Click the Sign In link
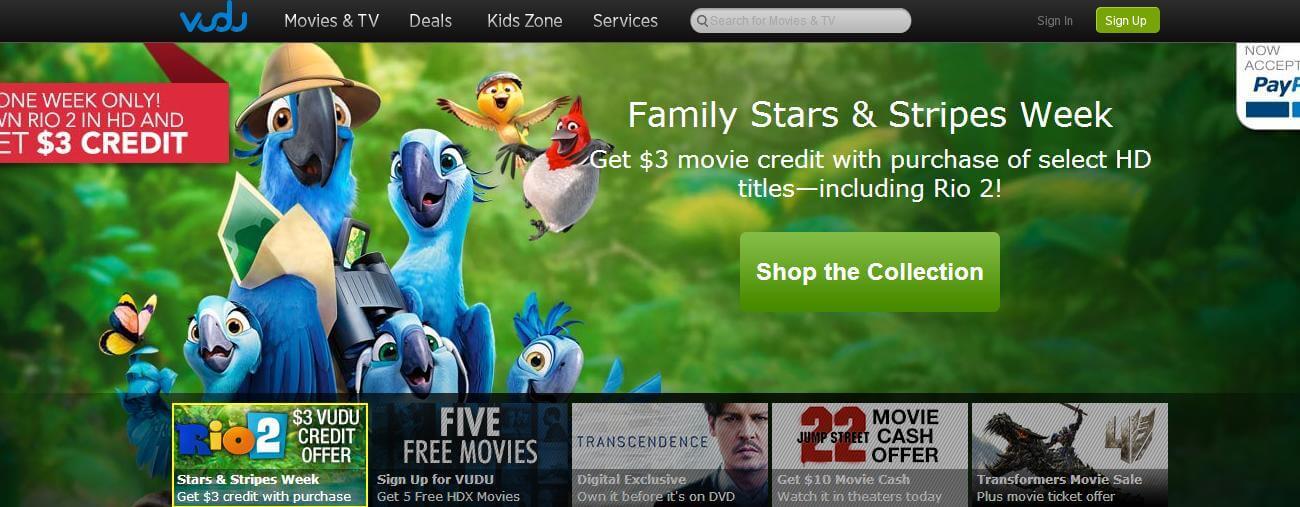This screenshot has width=1300, height=507. point(1055,21)
